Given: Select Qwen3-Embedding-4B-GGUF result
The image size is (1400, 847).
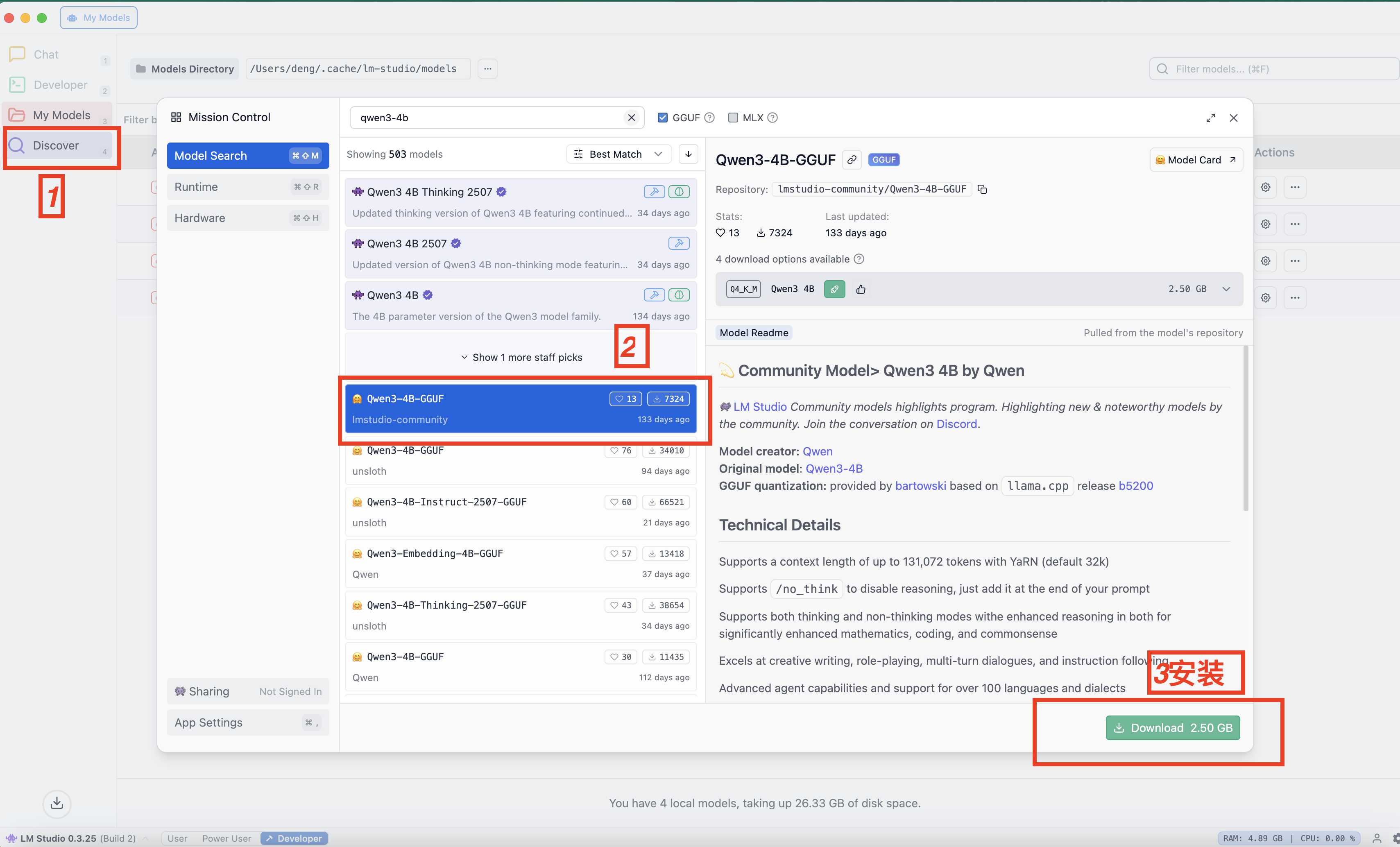Looking at the screenshot, I should pyautogui.click(x=521, y=564).
